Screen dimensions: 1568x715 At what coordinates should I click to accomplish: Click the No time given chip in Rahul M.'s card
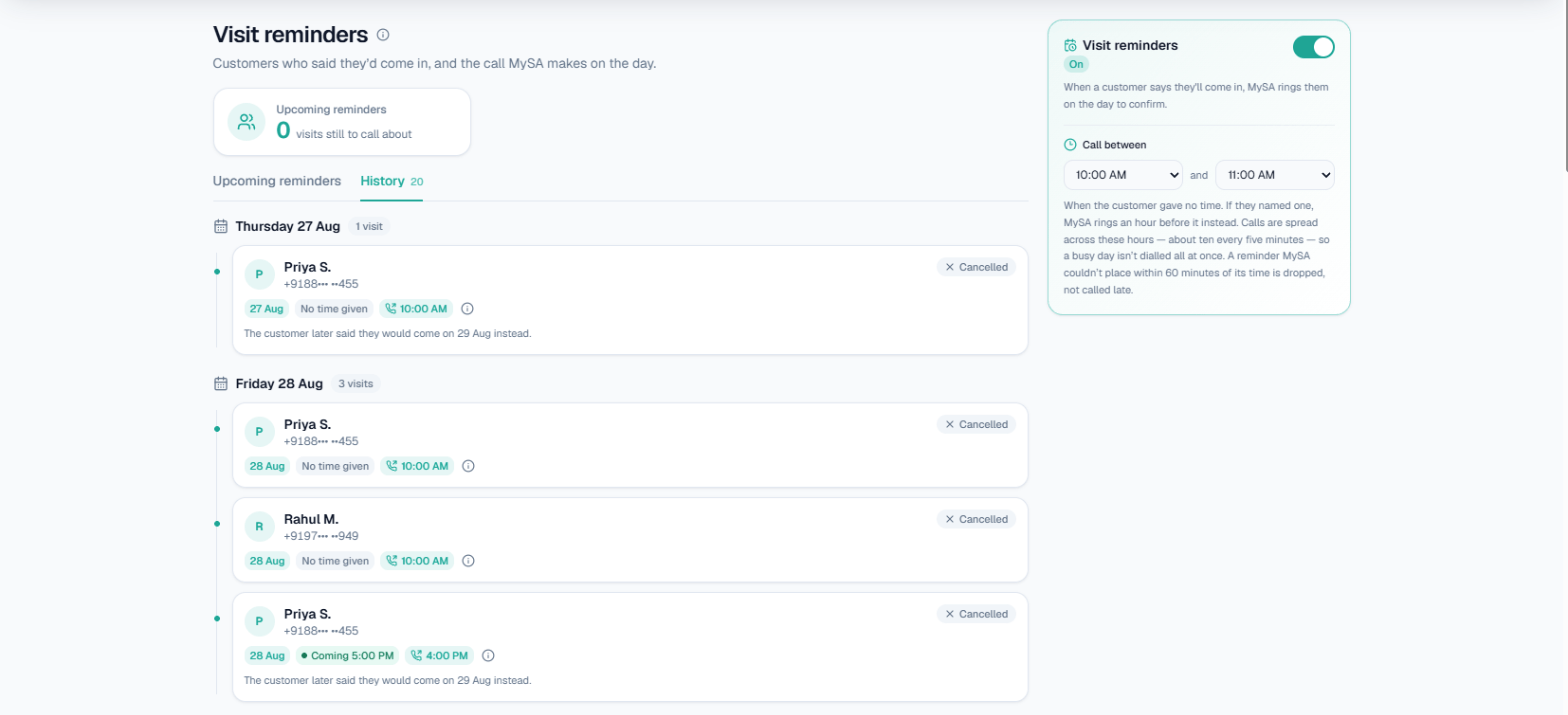point(335,561)
